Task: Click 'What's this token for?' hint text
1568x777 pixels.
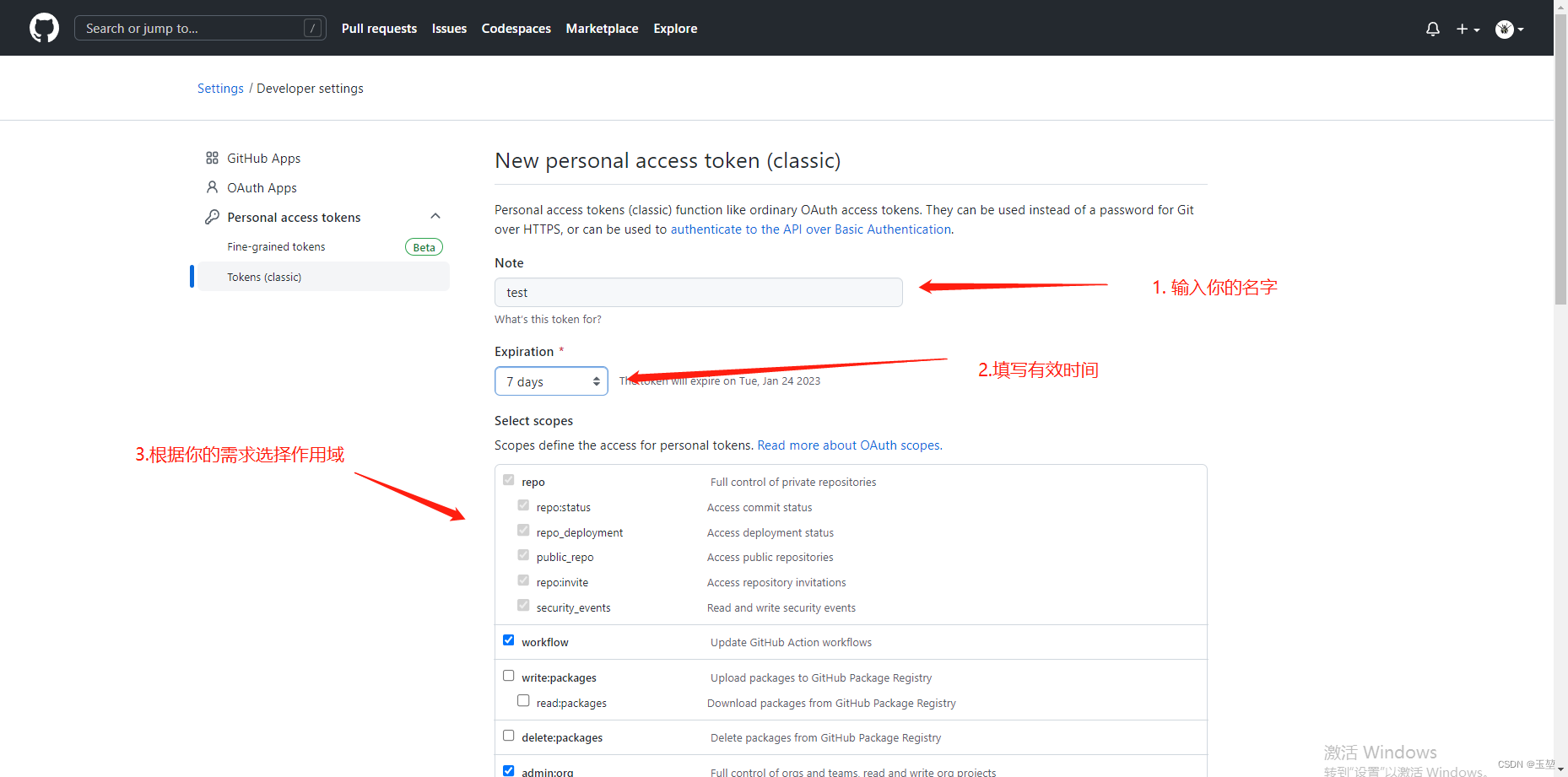Action: point(548,320)
